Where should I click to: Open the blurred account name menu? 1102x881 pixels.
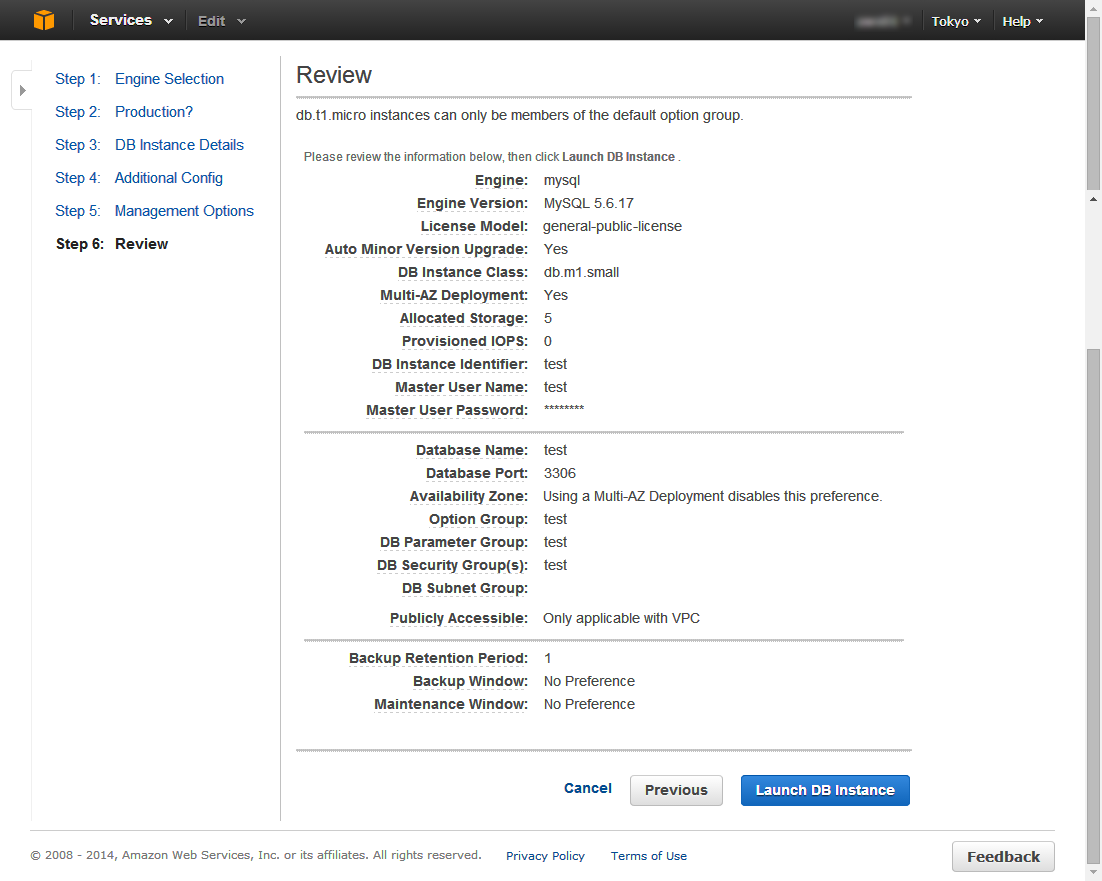pos(883,21)
